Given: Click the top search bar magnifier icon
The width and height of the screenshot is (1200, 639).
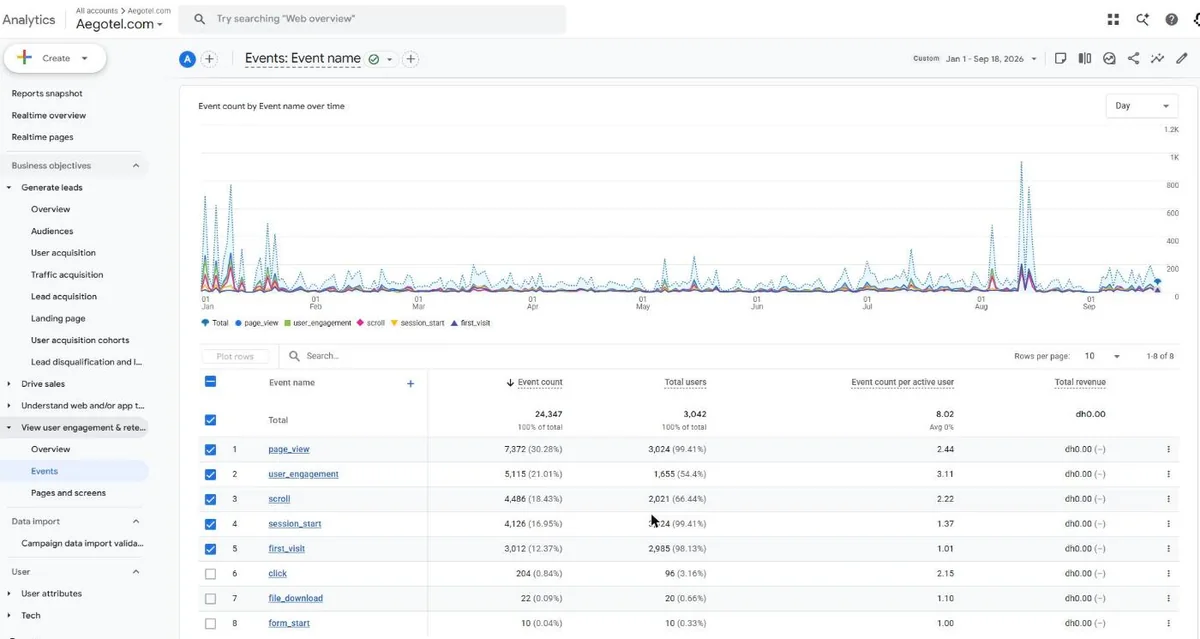Looking at the screenshot, I should [x=200, y=19].
